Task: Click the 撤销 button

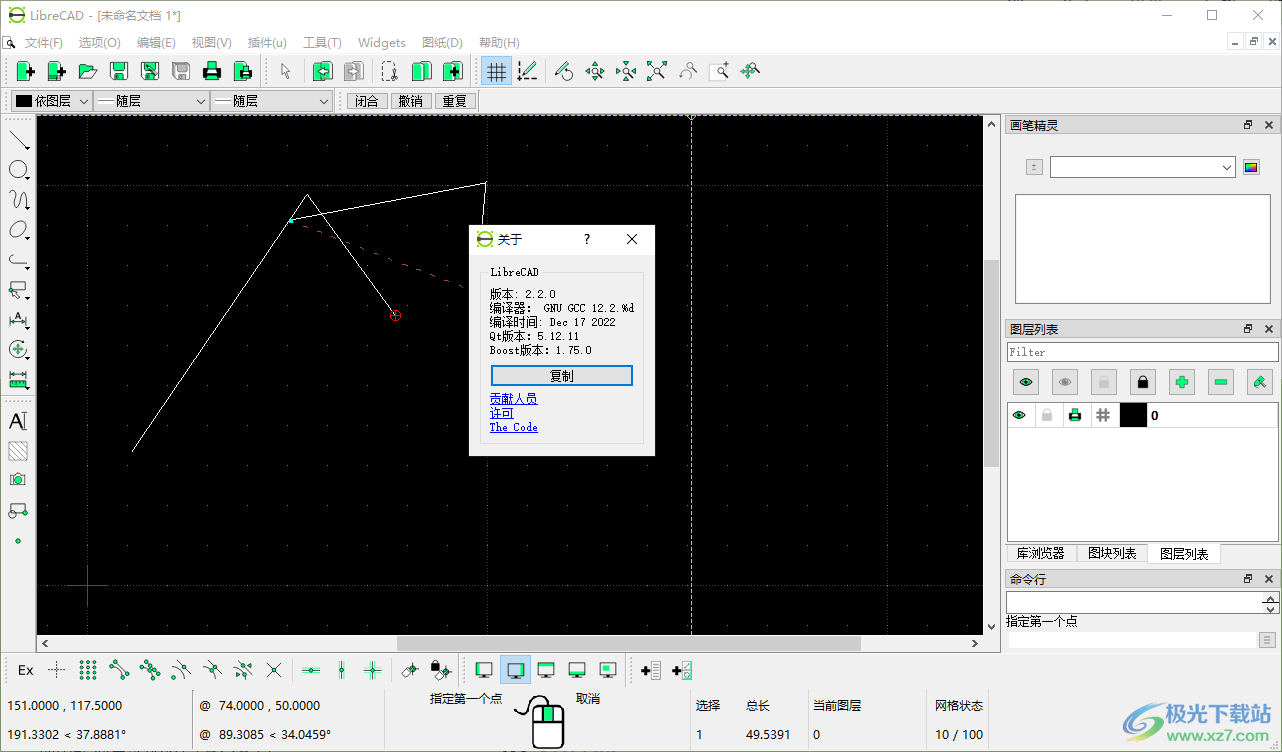Action: click(x=411, y=101)
